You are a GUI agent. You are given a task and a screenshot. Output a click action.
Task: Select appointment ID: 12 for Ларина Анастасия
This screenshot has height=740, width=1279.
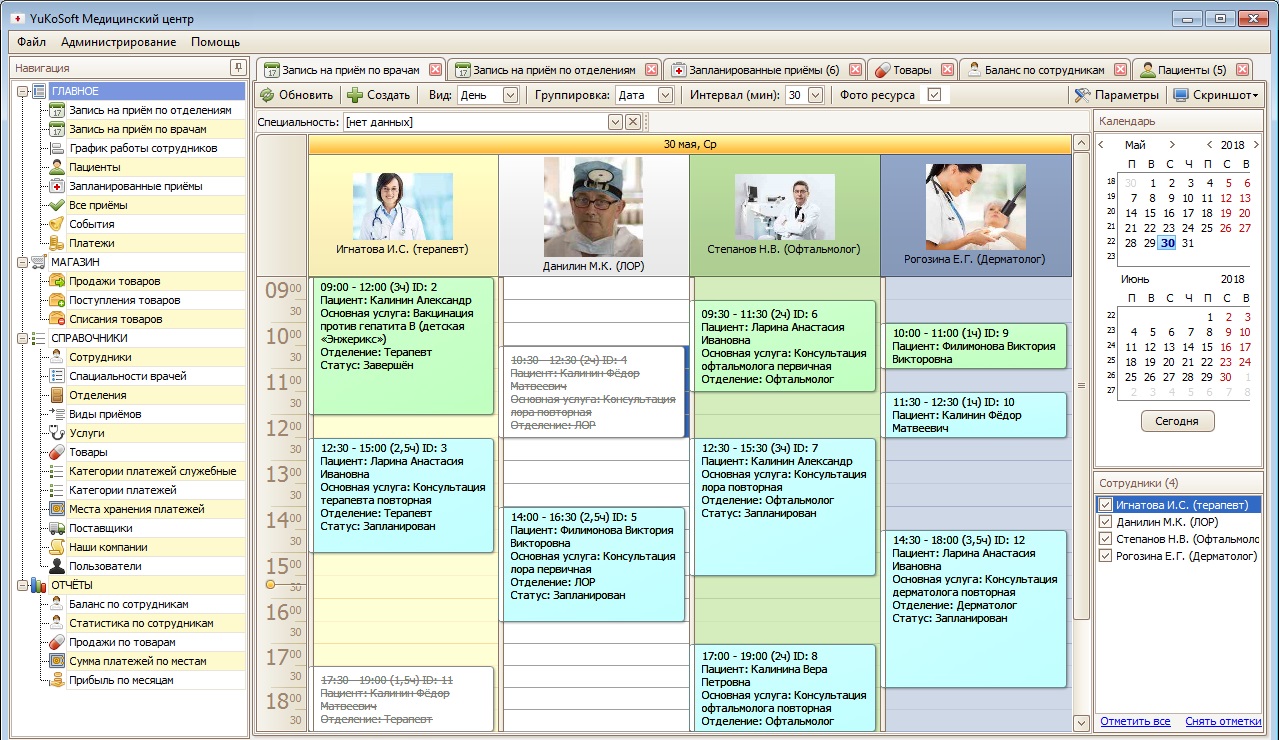[x=974, y=609]
